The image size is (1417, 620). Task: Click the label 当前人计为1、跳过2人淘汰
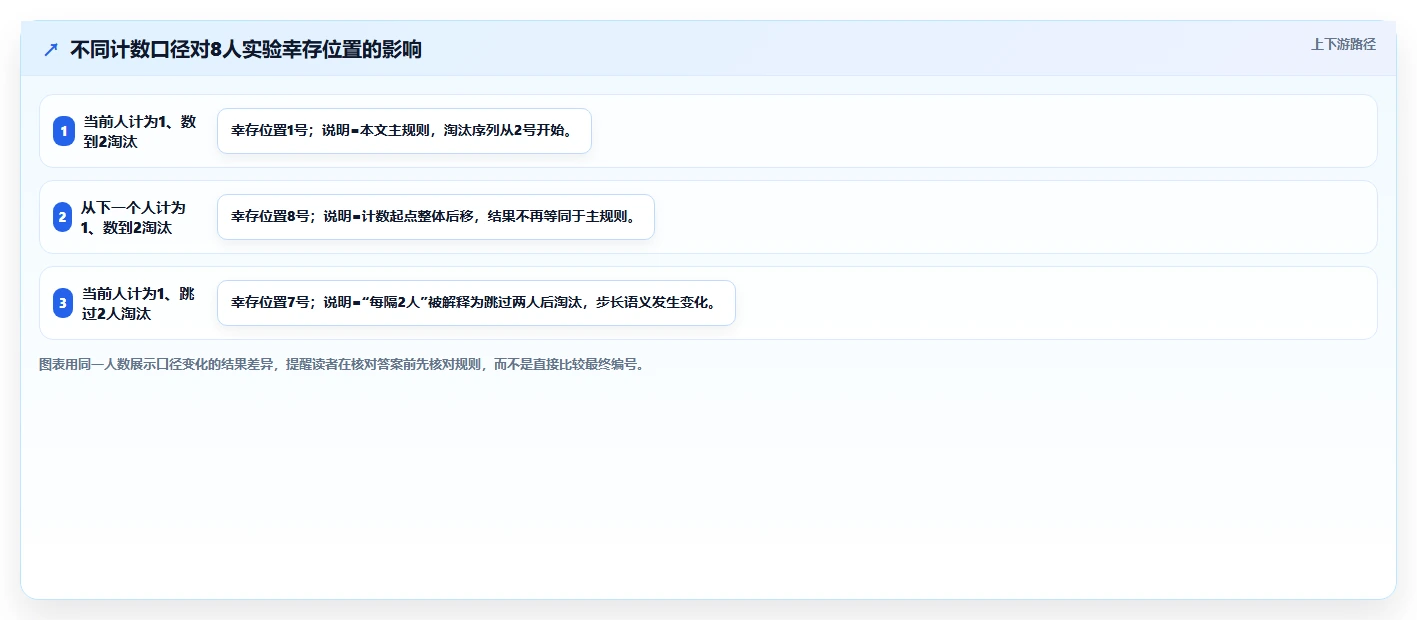pyautogui.click(x=138, y=303)
